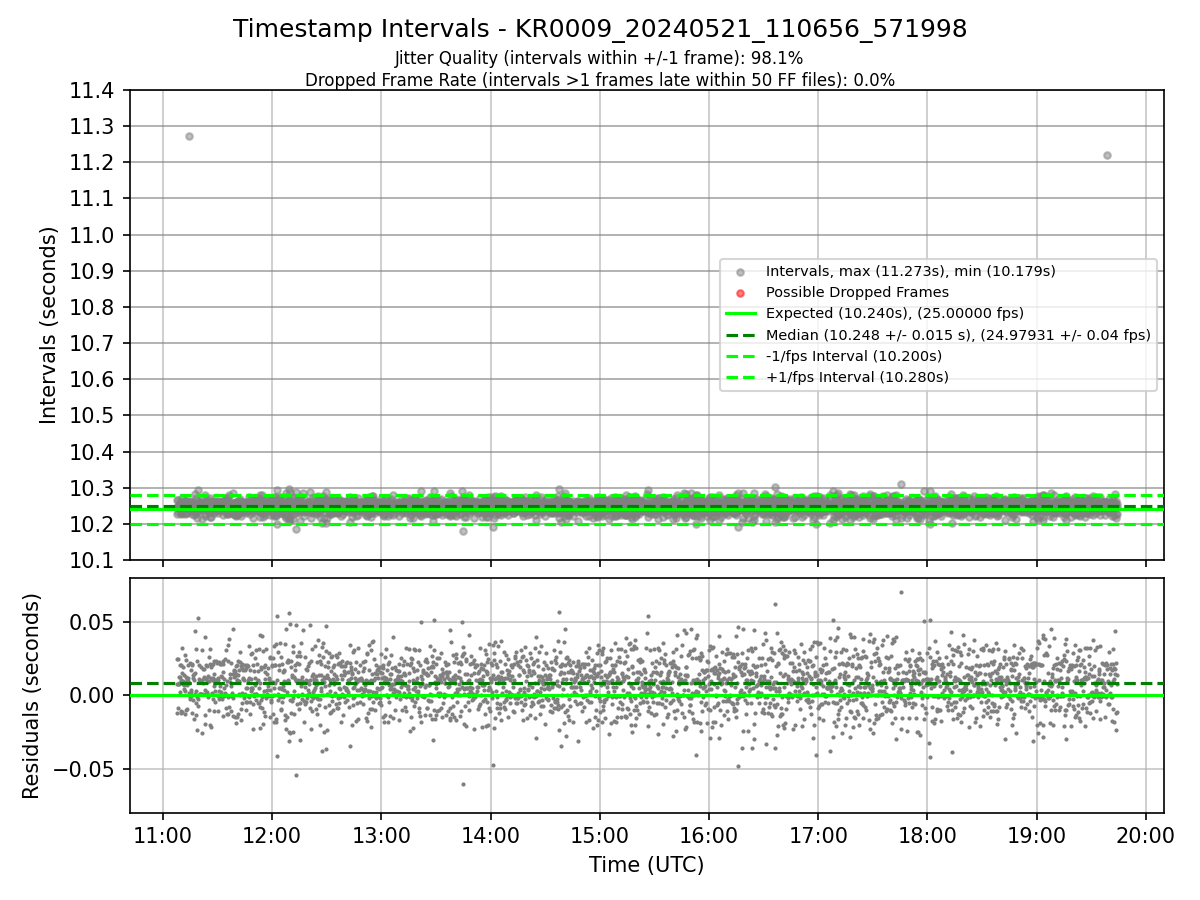1200x900 pixels.
Task: Click the 'Dropped Frame Rate' subtitle line
Action: click(x=600, y=80)
